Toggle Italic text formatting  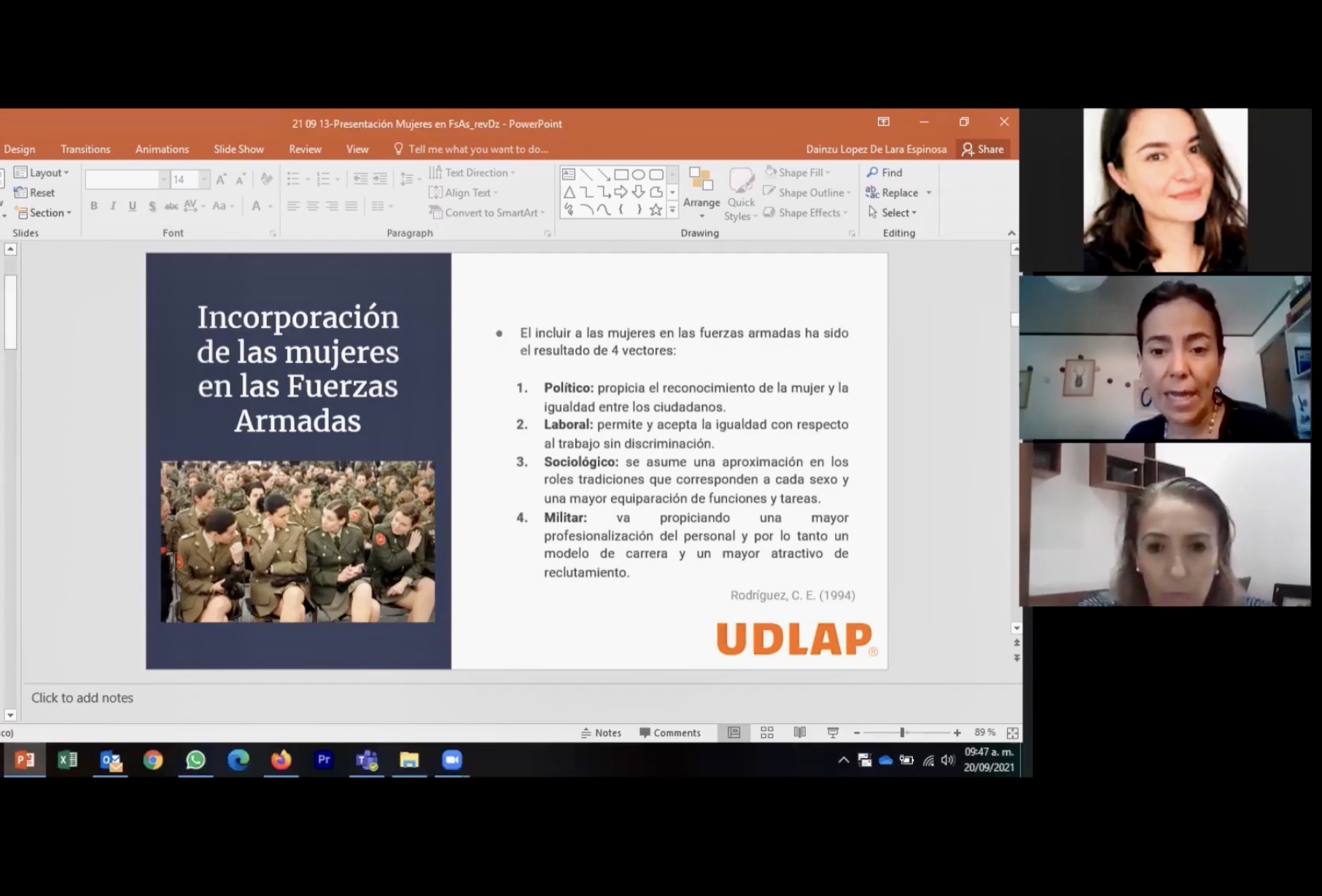(113, 206)
